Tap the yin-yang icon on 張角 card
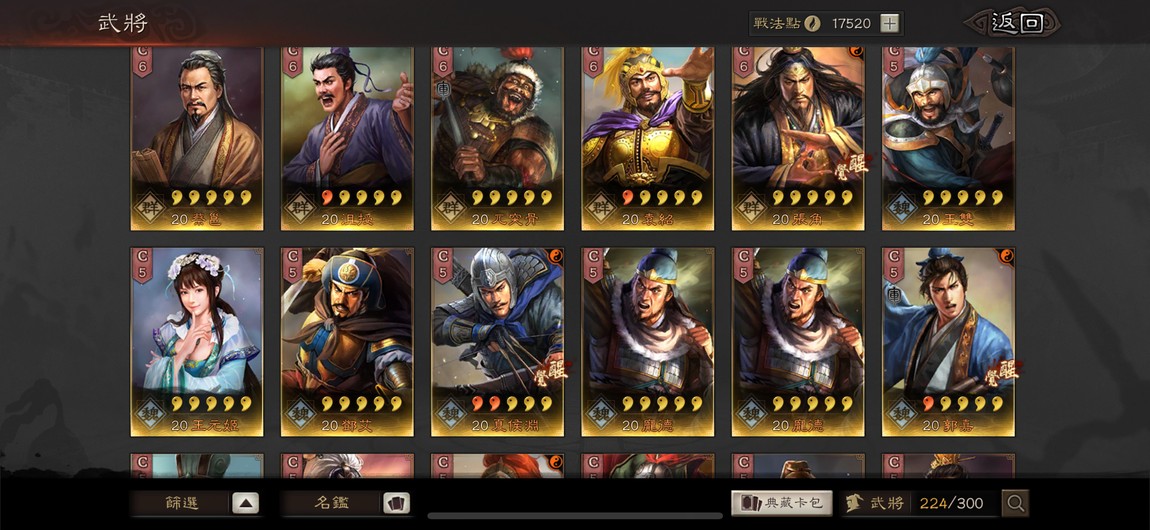This screenshot has height=530, width=1150. tap(856, 51)
